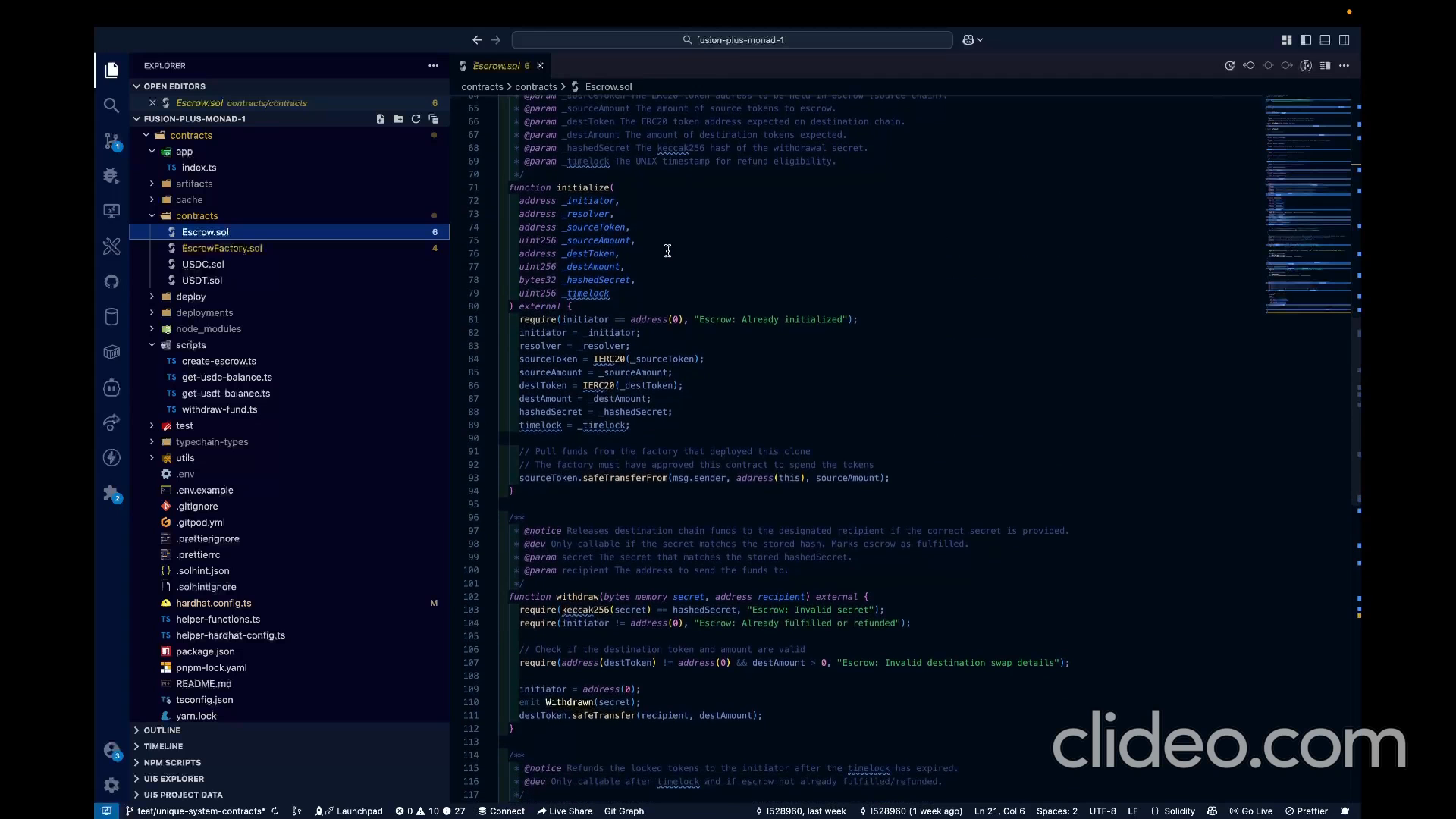Image resolution: width=1456 pixels, height=819 pixels.
Task: Go to next change icon in editor toolbar
Action: 1287,66
